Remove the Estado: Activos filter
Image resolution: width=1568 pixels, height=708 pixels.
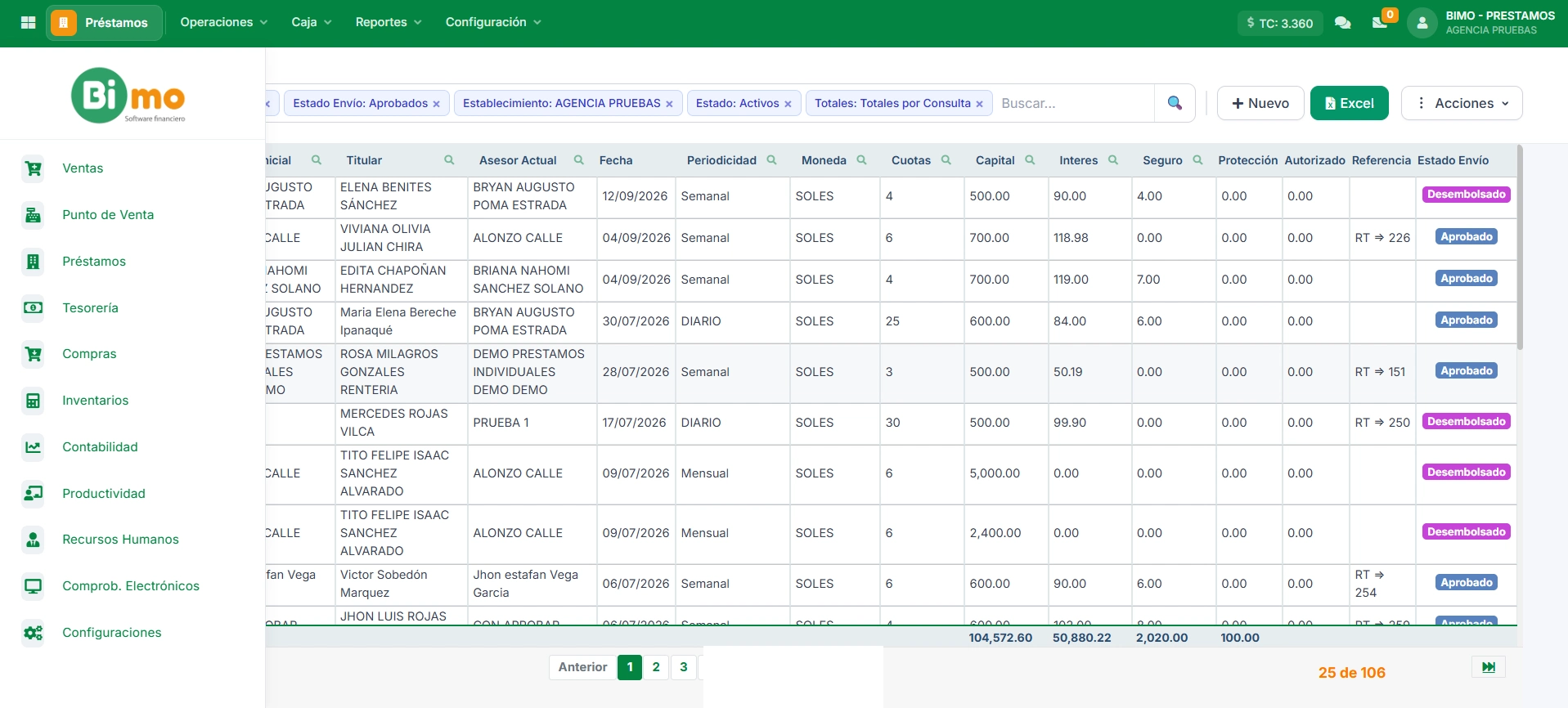click(788, 104)
